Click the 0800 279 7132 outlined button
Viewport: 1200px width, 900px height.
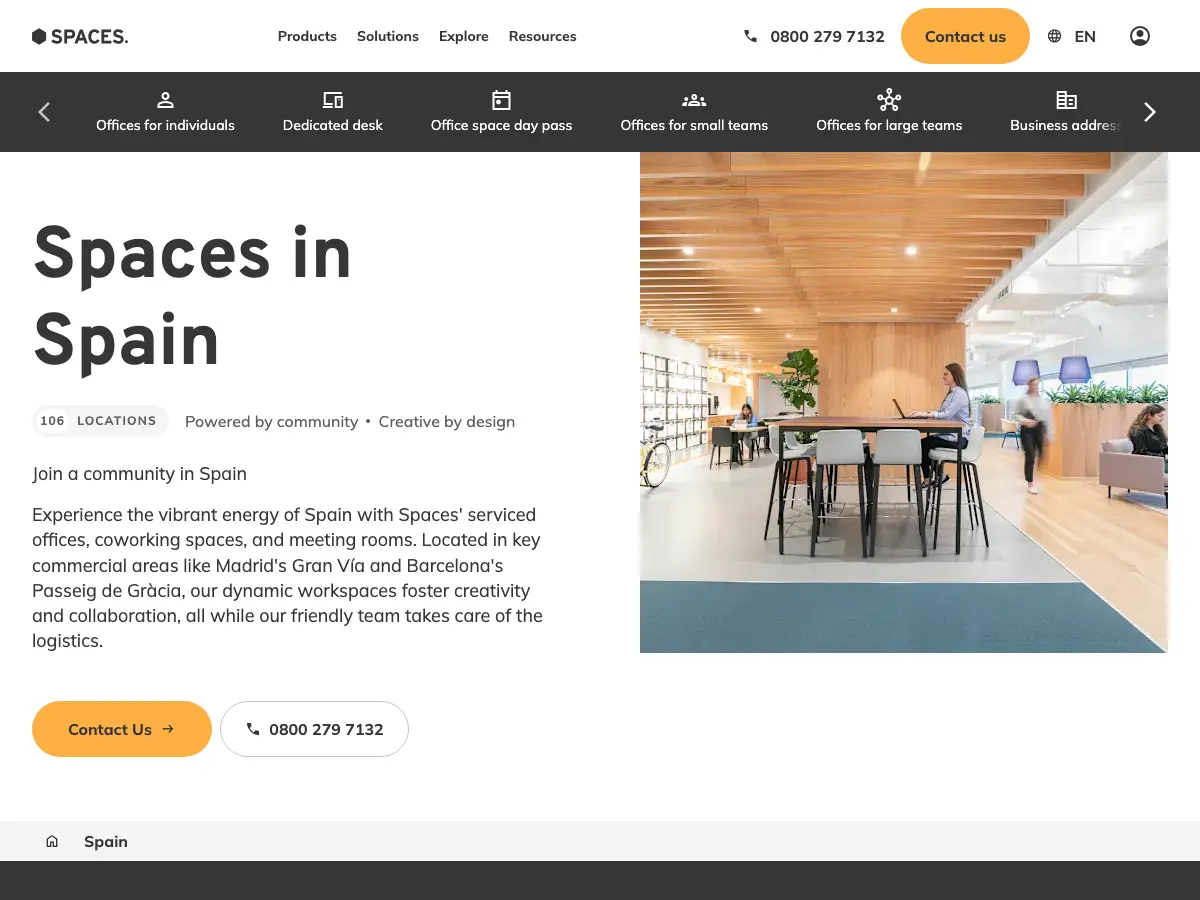314,729
